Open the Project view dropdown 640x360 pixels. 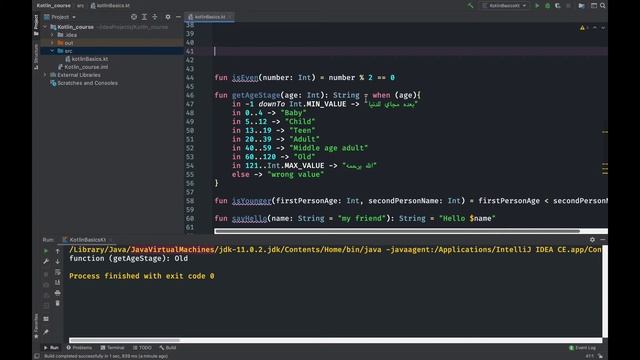(x=60, y=17)
